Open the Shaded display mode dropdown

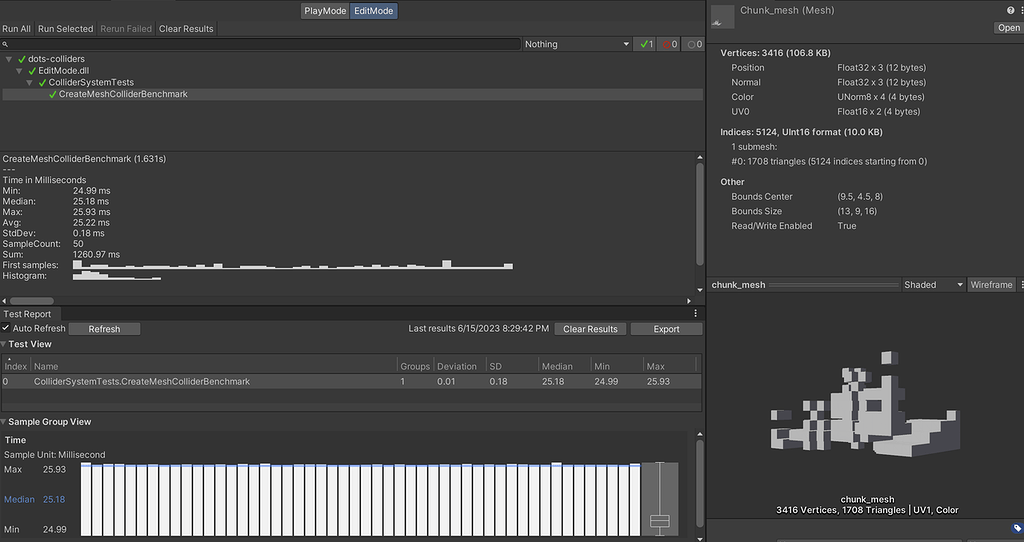click(x=932, y=285)
